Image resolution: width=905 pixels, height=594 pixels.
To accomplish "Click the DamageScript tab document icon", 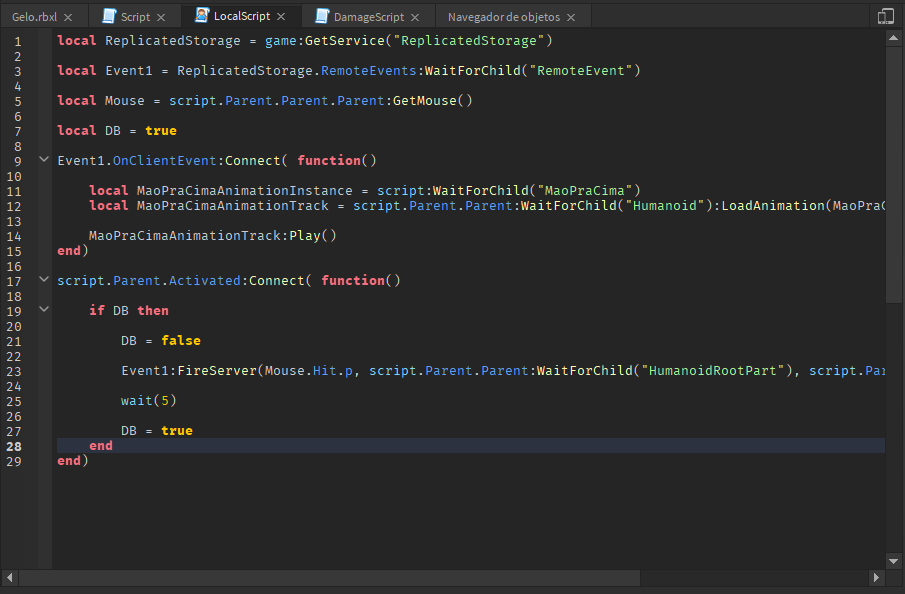I will [x=322, y=16].
